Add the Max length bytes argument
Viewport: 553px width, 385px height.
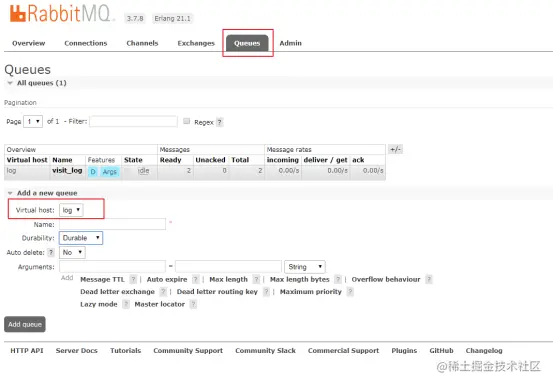[300, 280]
